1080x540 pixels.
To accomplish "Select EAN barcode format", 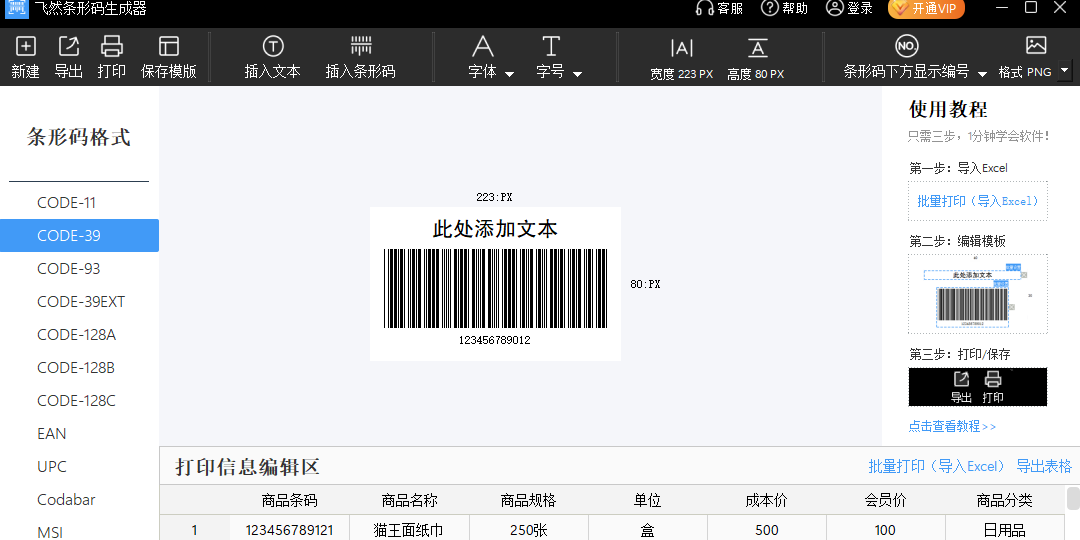I will point(79,434).
